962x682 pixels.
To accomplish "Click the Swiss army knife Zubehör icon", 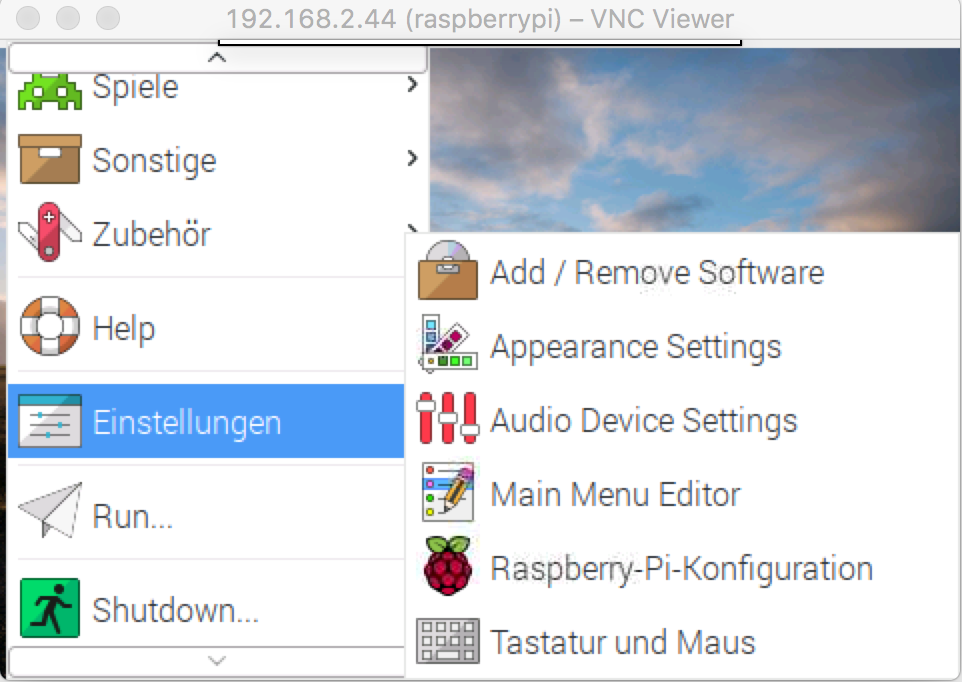I will 49,233.
